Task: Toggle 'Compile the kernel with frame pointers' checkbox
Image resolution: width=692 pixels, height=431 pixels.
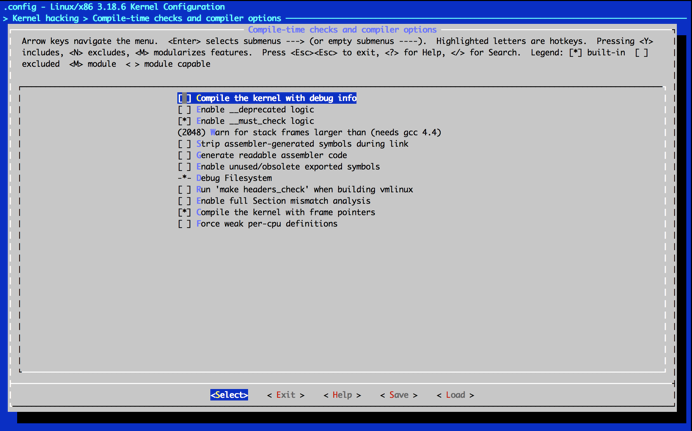Action: pos(184,213)
